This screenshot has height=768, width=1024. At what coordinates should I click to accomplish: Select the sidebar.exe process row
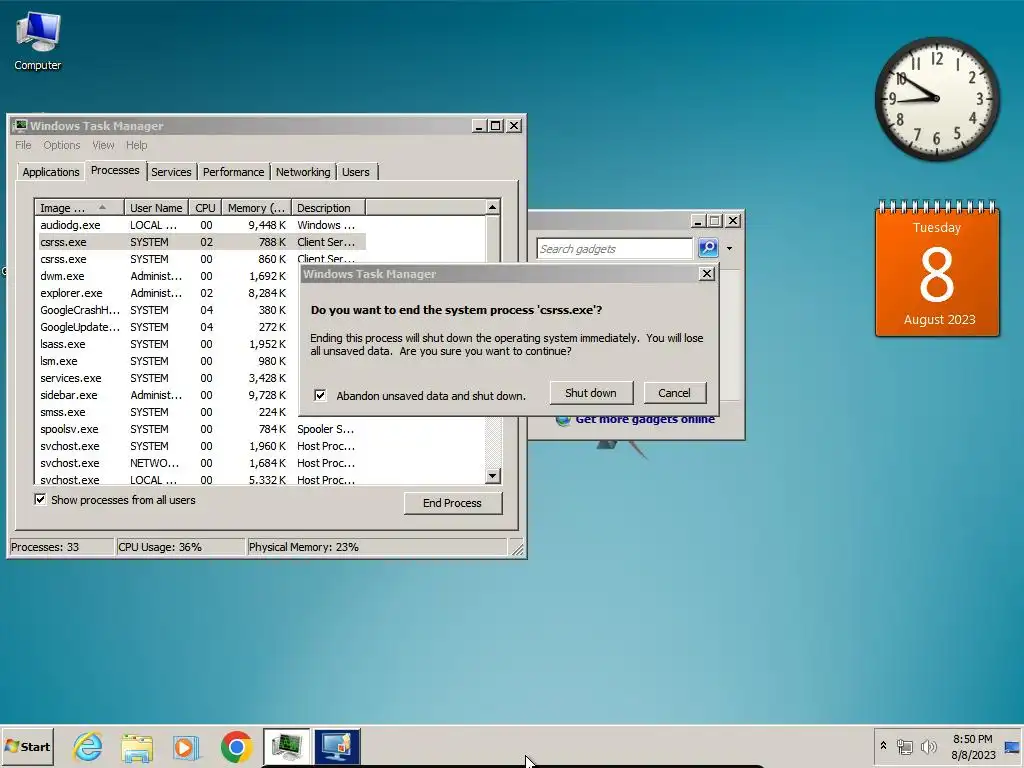(x=168, y=394)
